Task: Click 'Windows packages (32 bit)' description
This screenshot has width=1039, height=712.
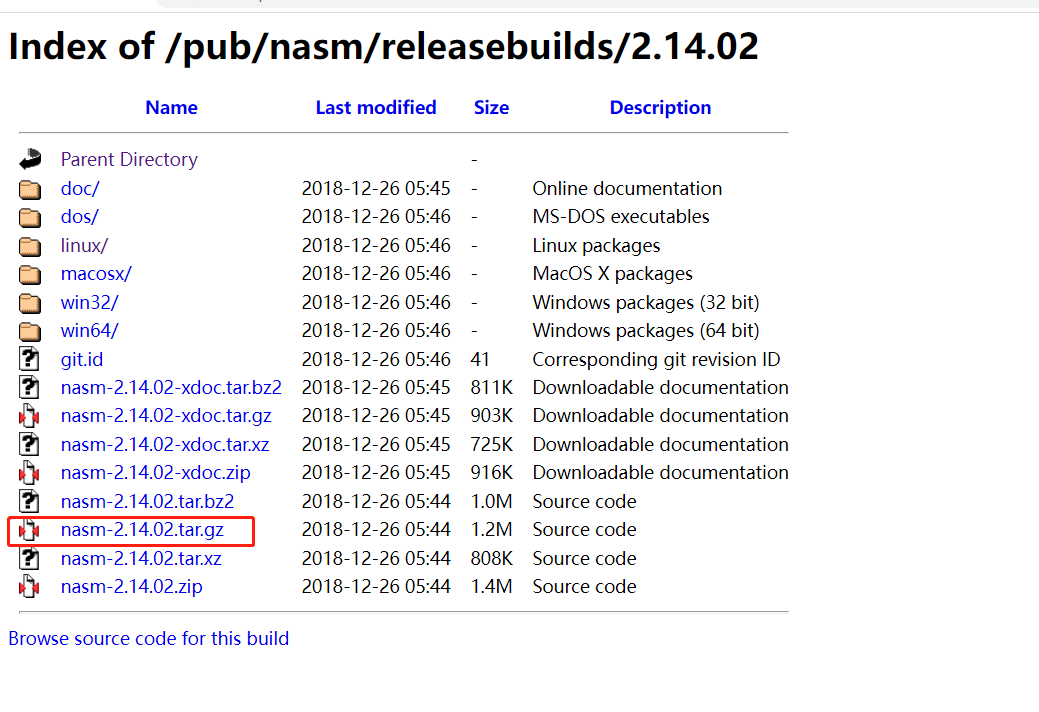Action: coord(645,303)
